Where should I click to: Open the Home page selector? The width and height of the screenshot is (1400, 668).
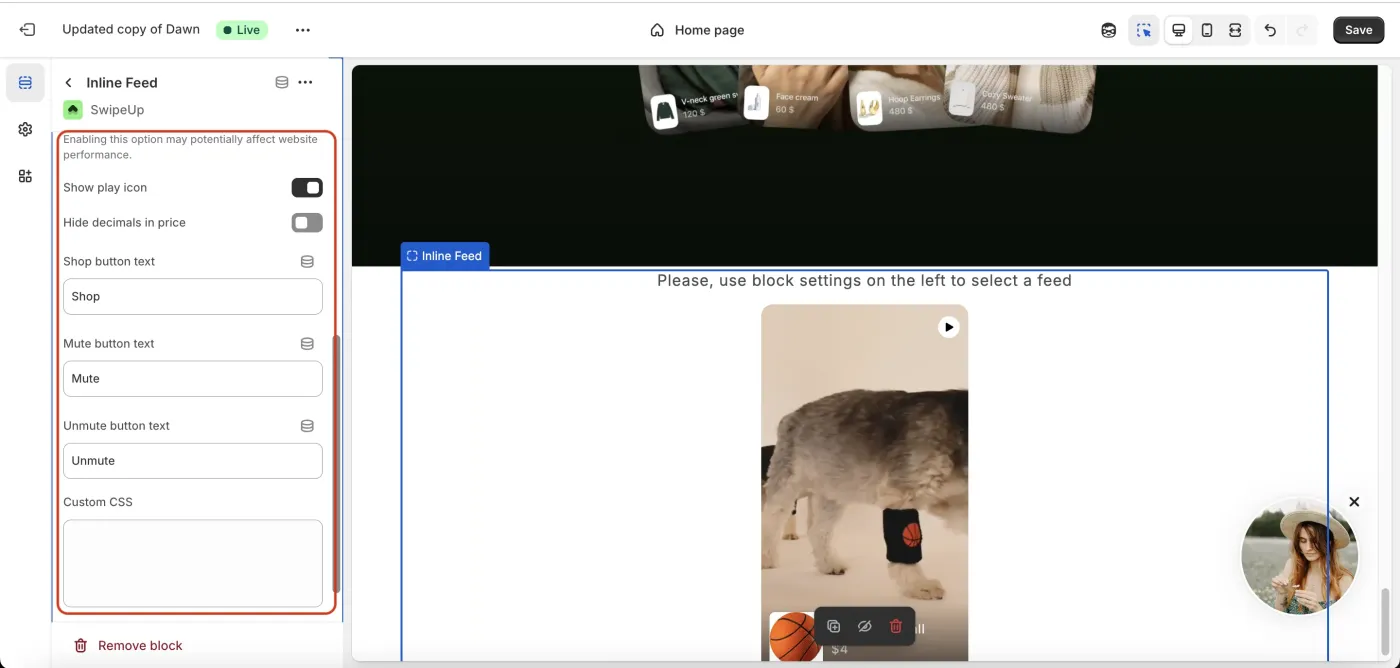pos(697,30)
